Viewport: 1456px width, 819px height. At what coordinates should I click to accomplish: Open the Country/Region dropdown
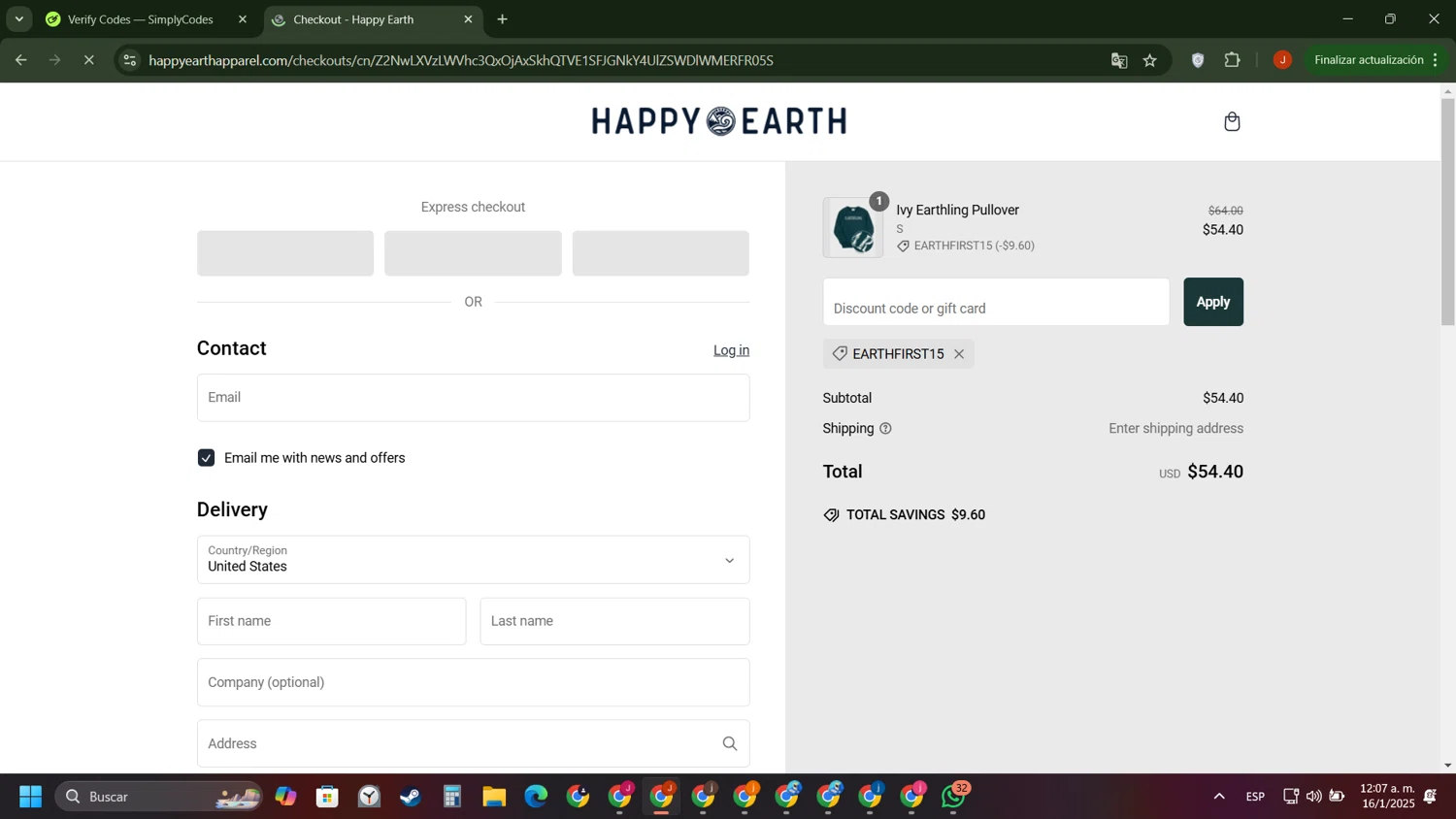click(473, 560)
